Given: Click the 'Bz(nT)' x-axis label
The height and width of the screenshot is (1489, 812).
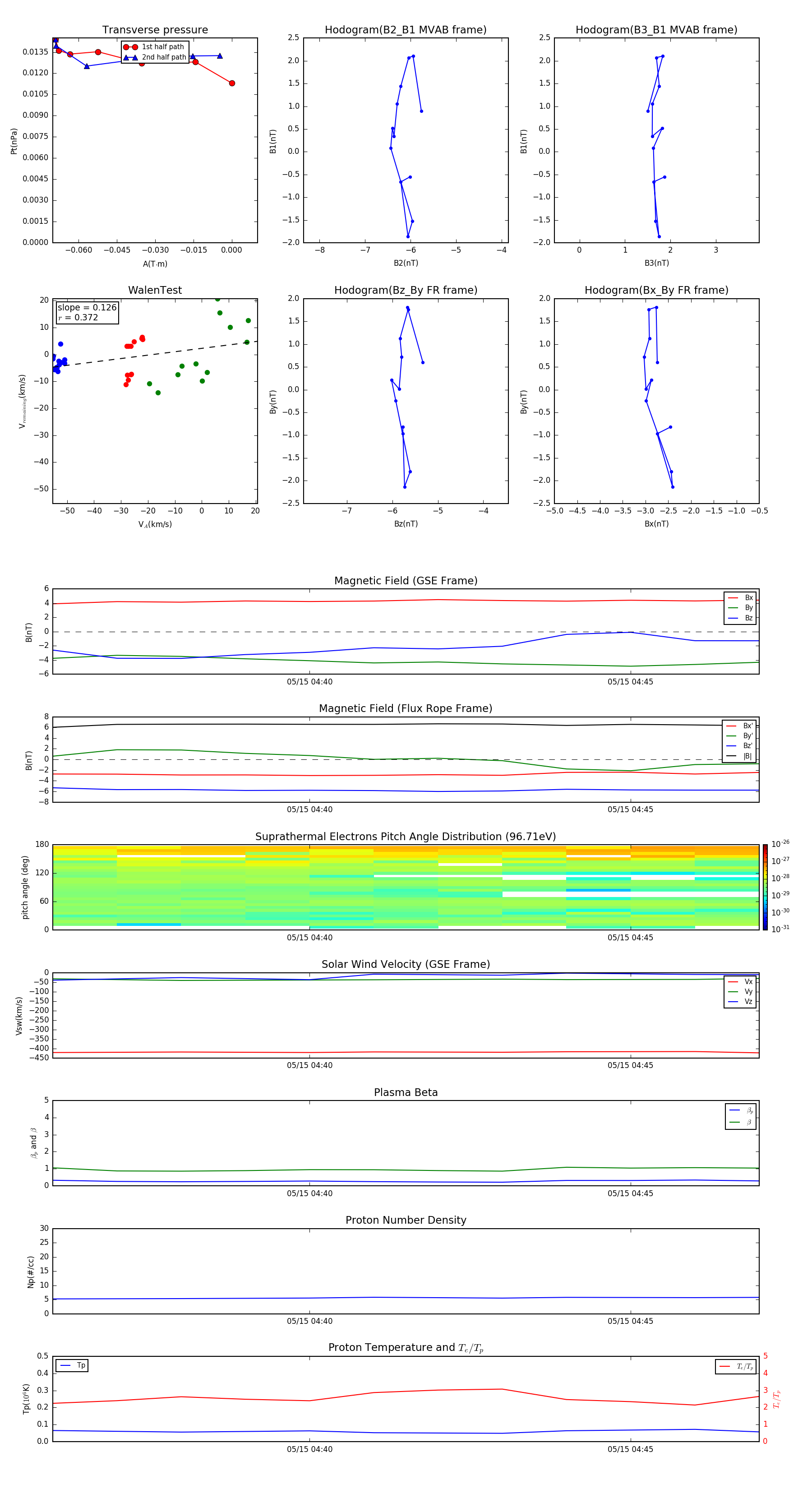Looking at the screenshot, I should [x=406, y=524].
